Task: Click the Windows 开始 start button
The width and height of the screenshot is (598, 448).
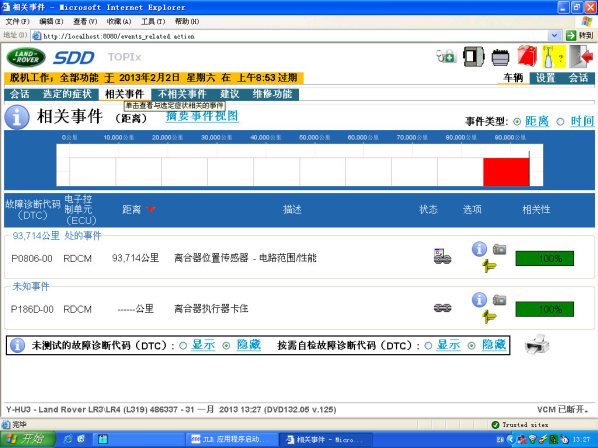Action: pyautogui.click(x=27, y=439)
